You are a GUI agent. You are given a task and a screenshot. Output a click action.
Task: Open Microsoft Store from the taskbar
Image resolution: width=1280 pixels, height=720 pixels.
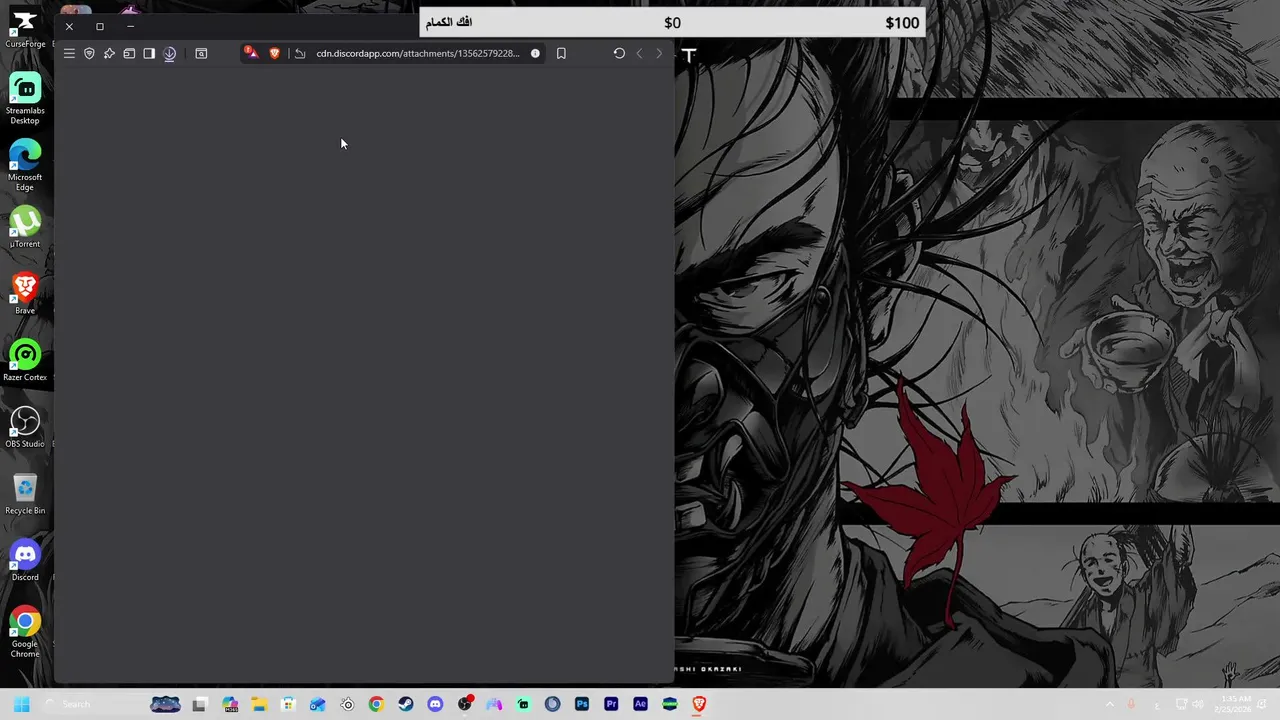pos(288,704)
